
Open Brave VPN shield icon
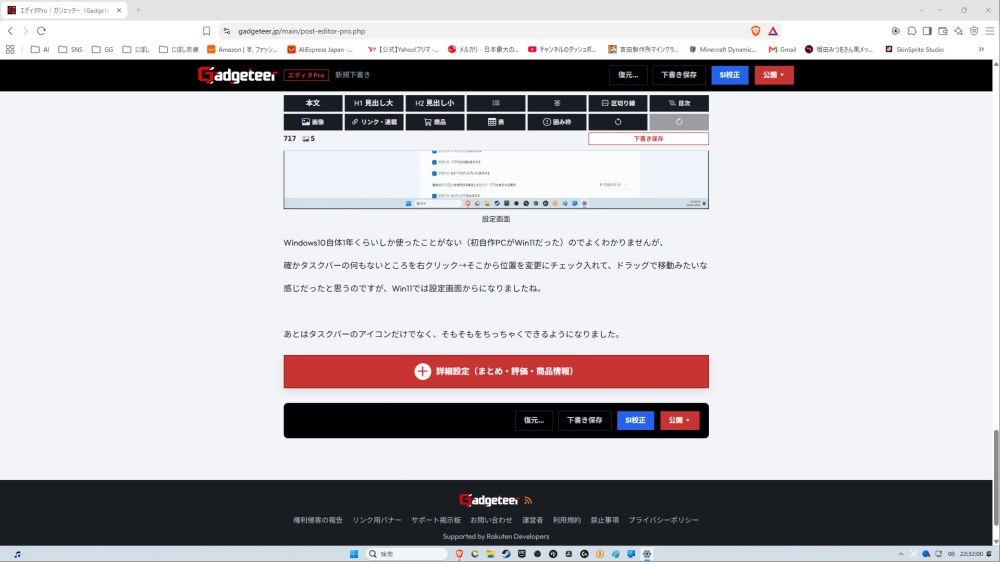tap(974, 31)
